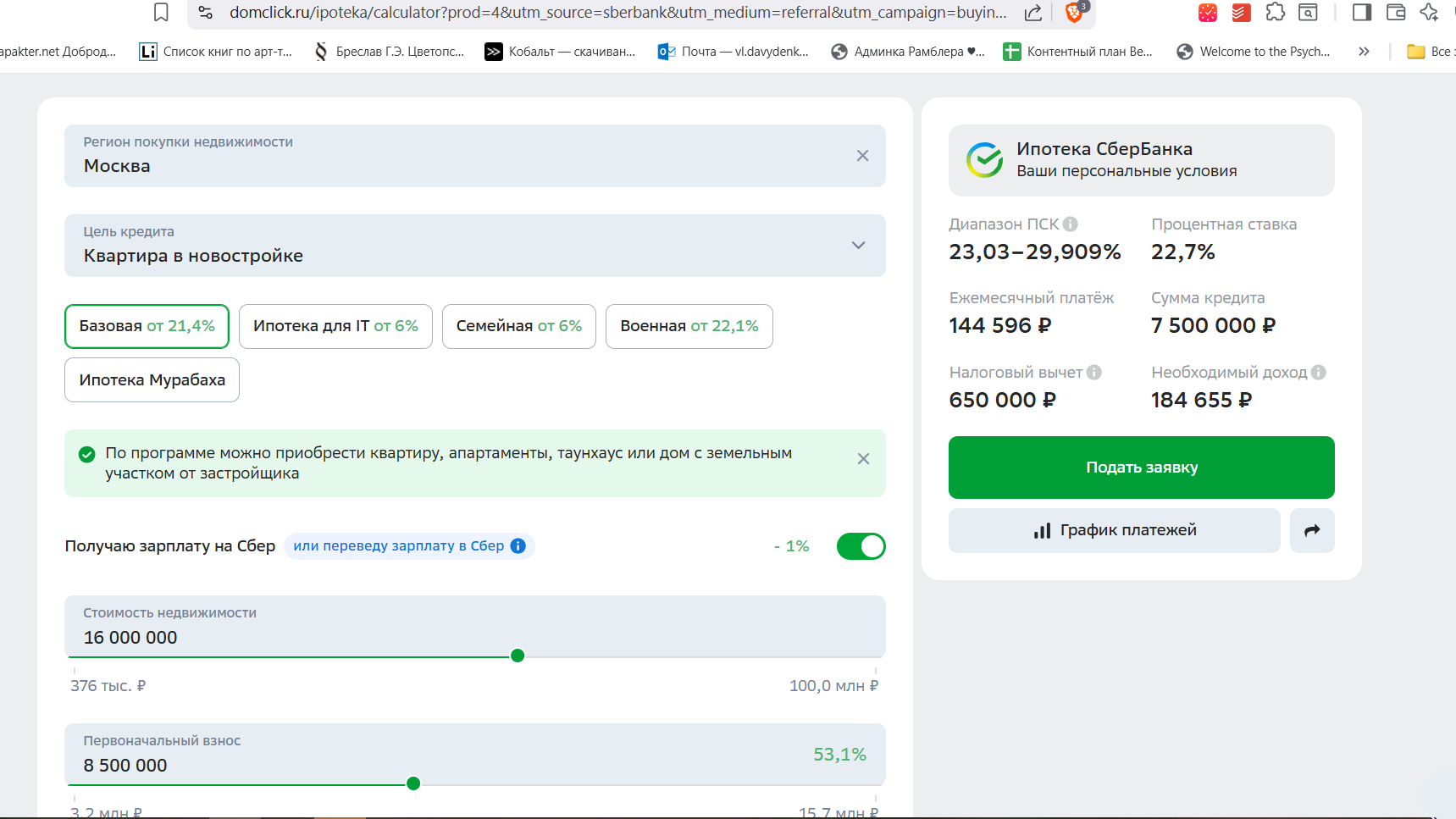Open 'Кобальт — скачиван...' bookmark

tap(560, 52)
